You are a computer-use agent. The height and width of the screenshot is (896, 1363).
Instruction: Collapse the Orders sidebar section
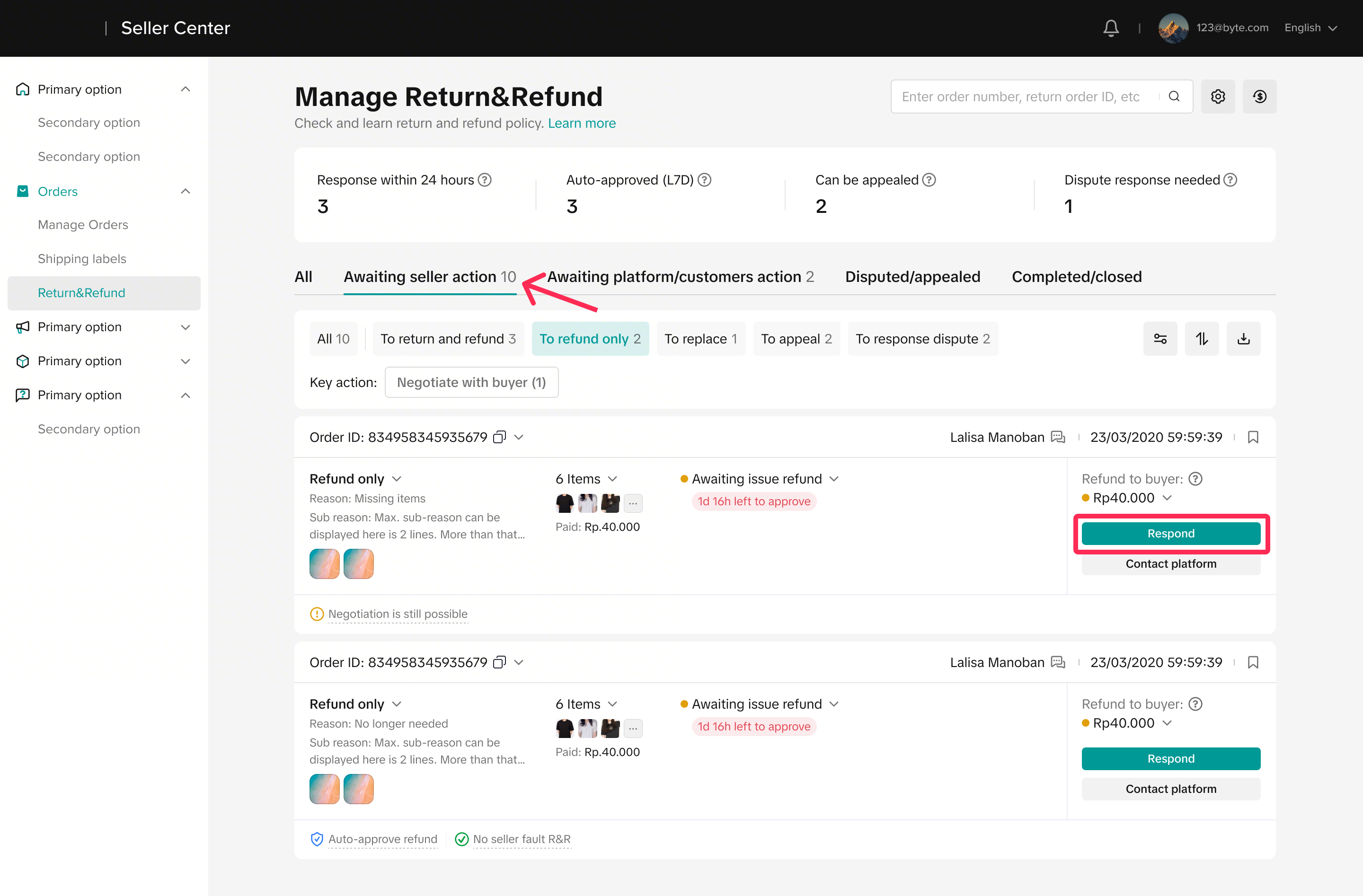click(185, 191)
